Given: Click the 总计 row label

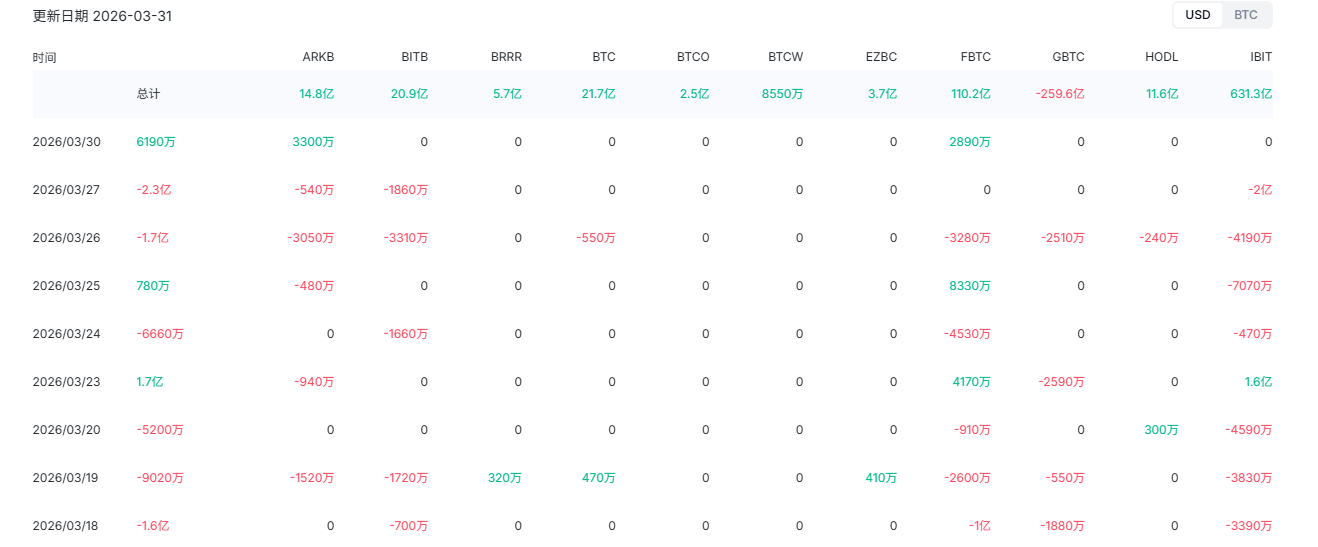Looking at the screenshot, I should (x=148, y=94).
